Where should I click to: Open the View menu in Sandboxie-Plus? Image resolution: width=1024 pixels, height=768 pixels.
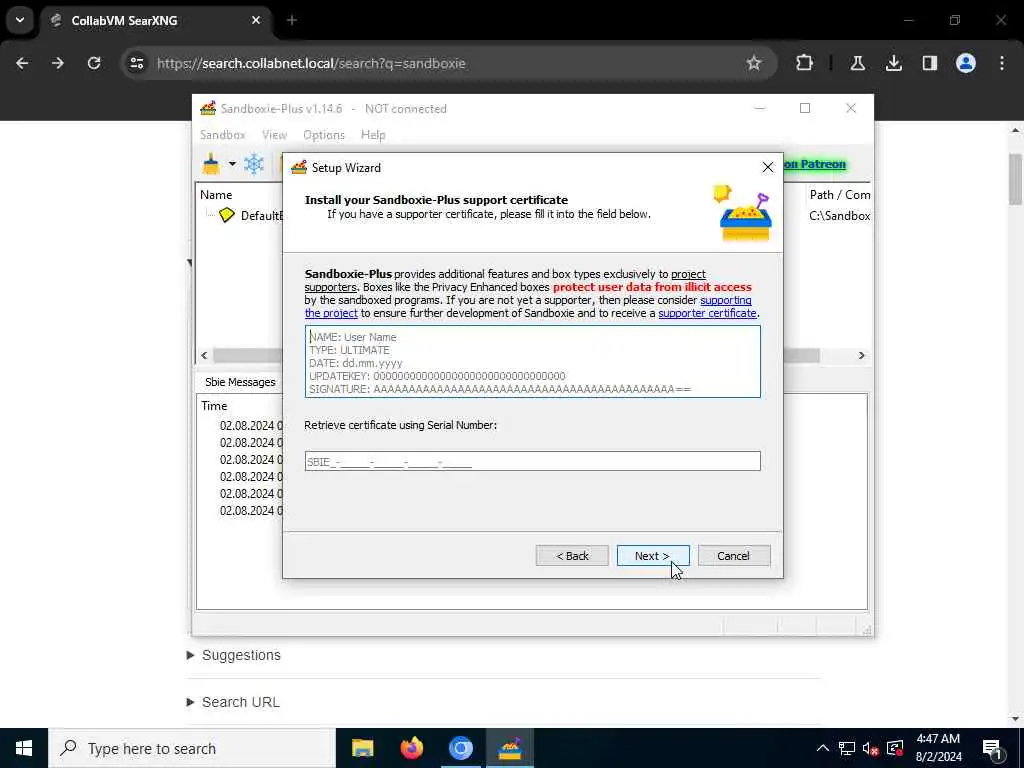point(274,135)
